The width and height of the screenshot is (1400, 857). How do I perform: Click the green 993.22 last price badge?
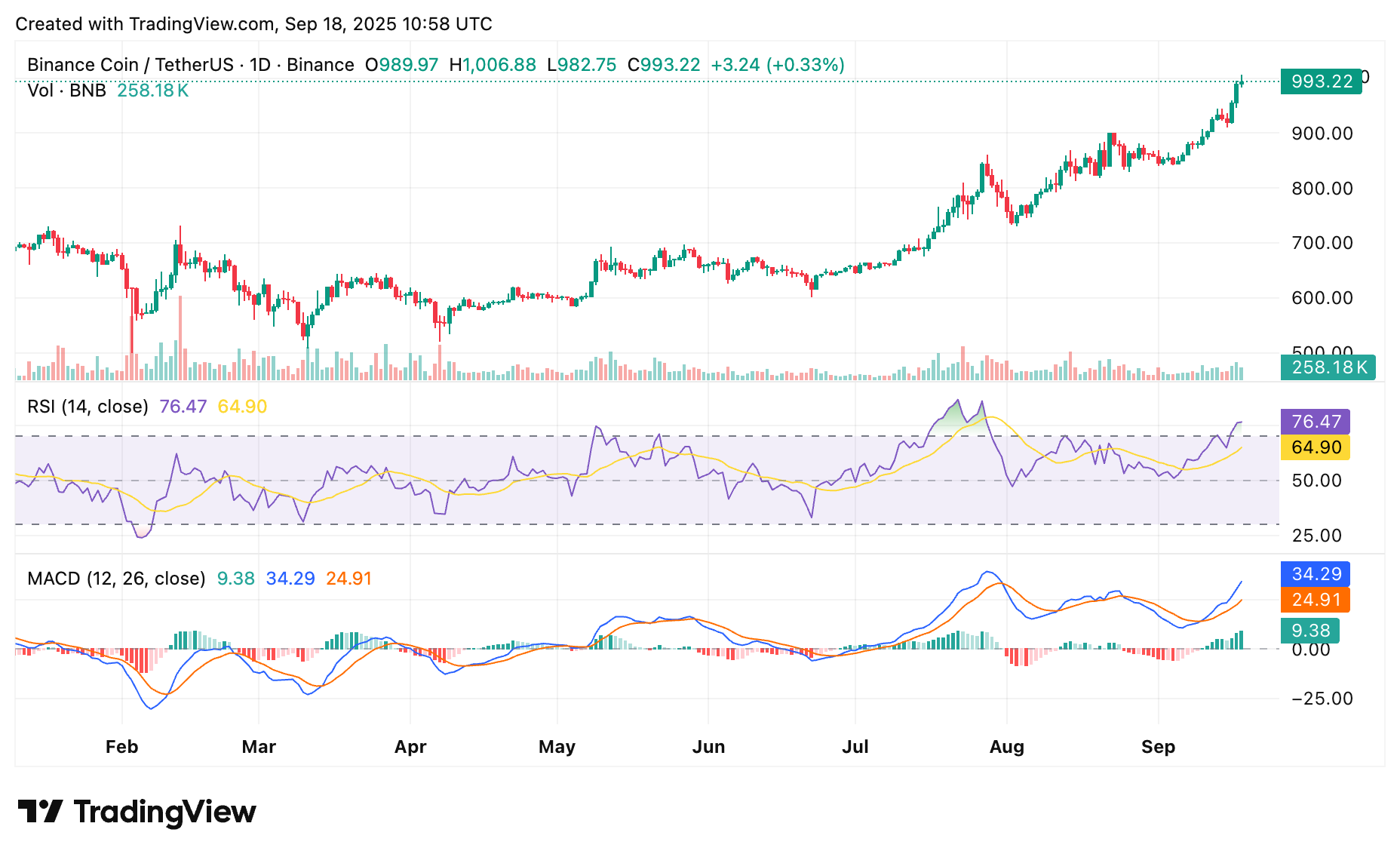[x=1320, y=82]
